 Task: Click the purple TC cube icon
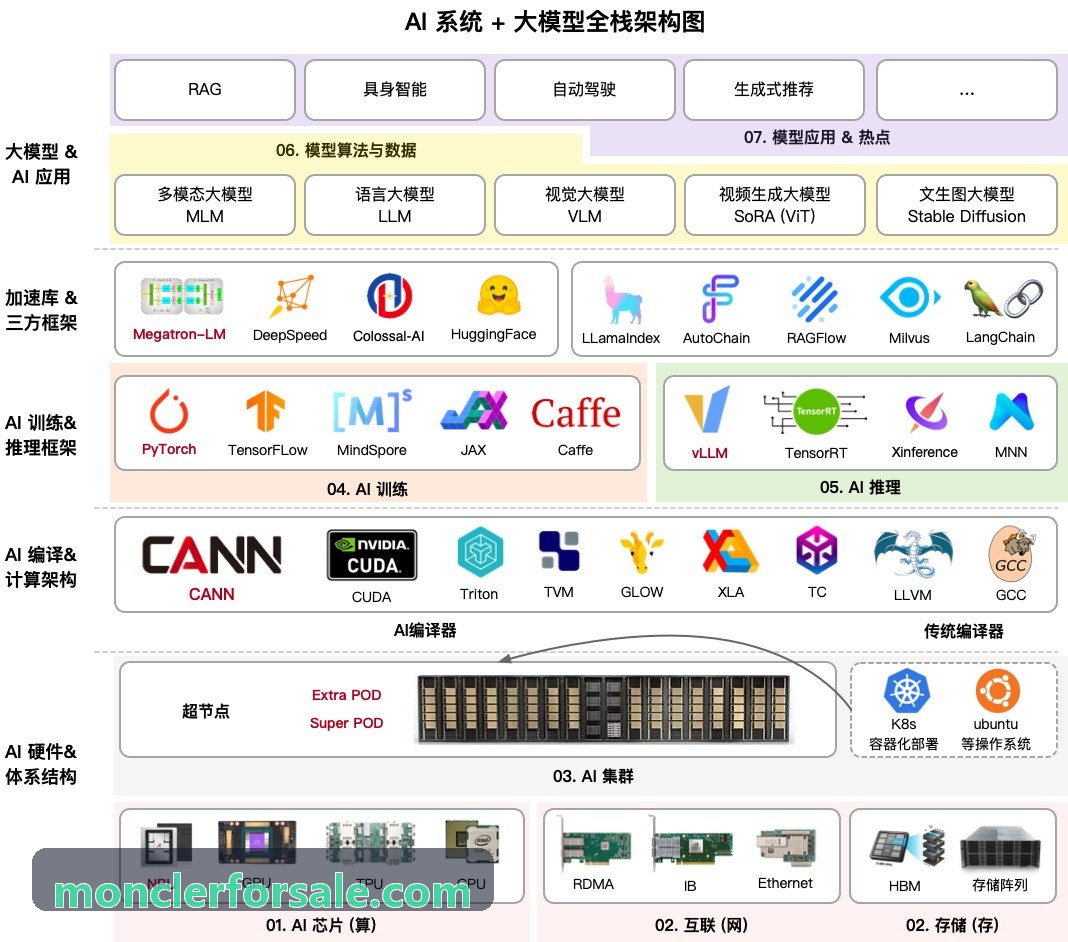pyautogui.click(x=817, y=550)
